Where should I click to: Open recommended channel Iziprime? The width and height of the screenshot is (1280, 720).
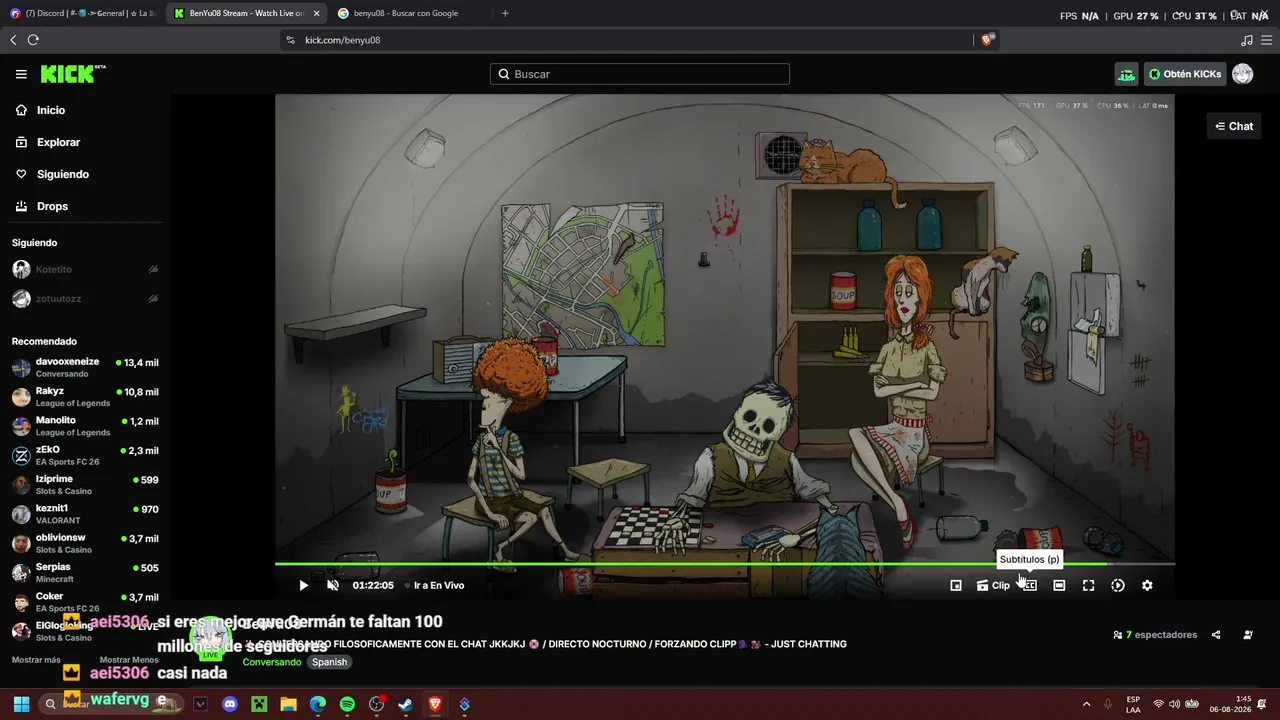[85, 484]
